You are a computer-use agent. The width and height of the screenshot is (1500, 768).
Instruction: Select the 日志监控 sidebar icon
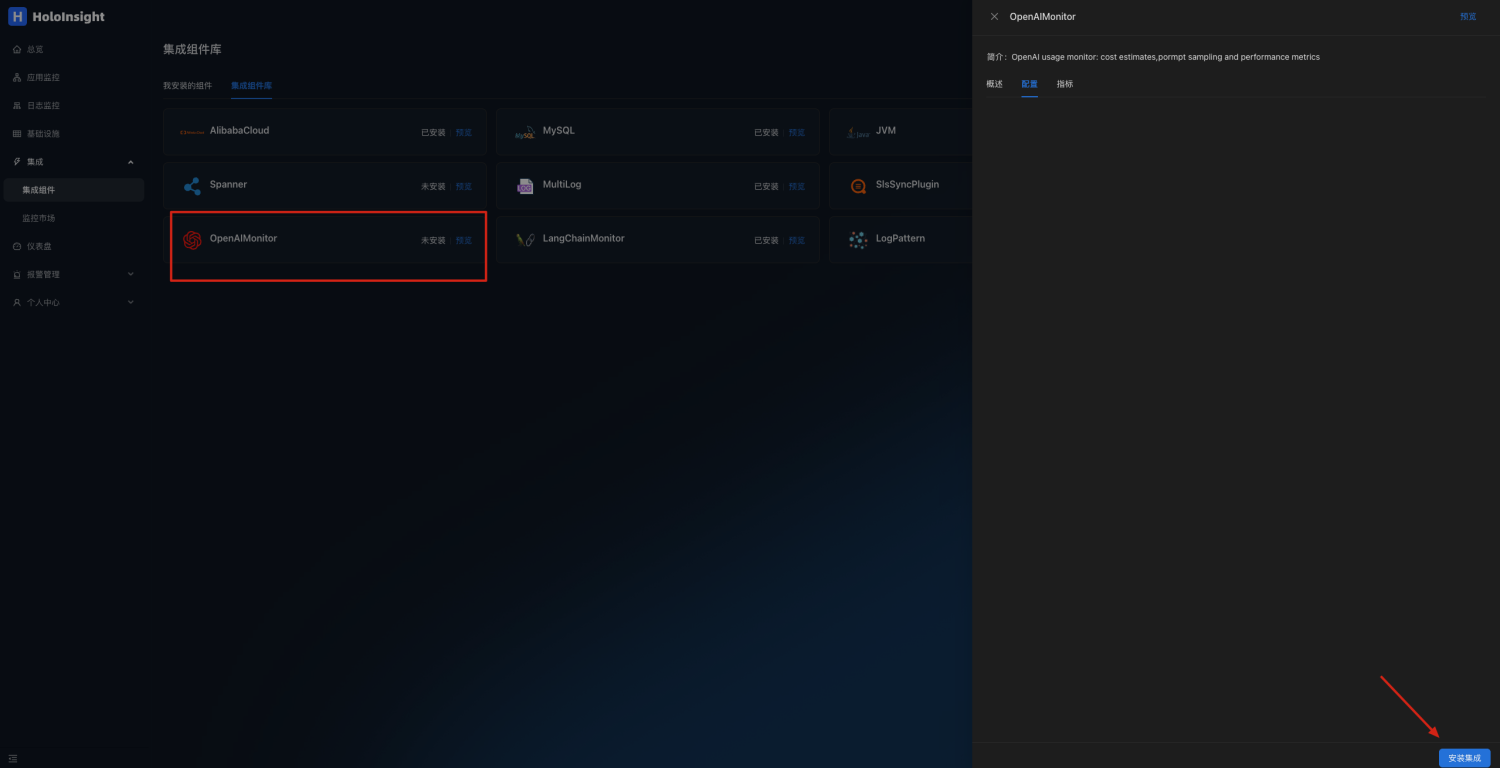tap(17, 105)
